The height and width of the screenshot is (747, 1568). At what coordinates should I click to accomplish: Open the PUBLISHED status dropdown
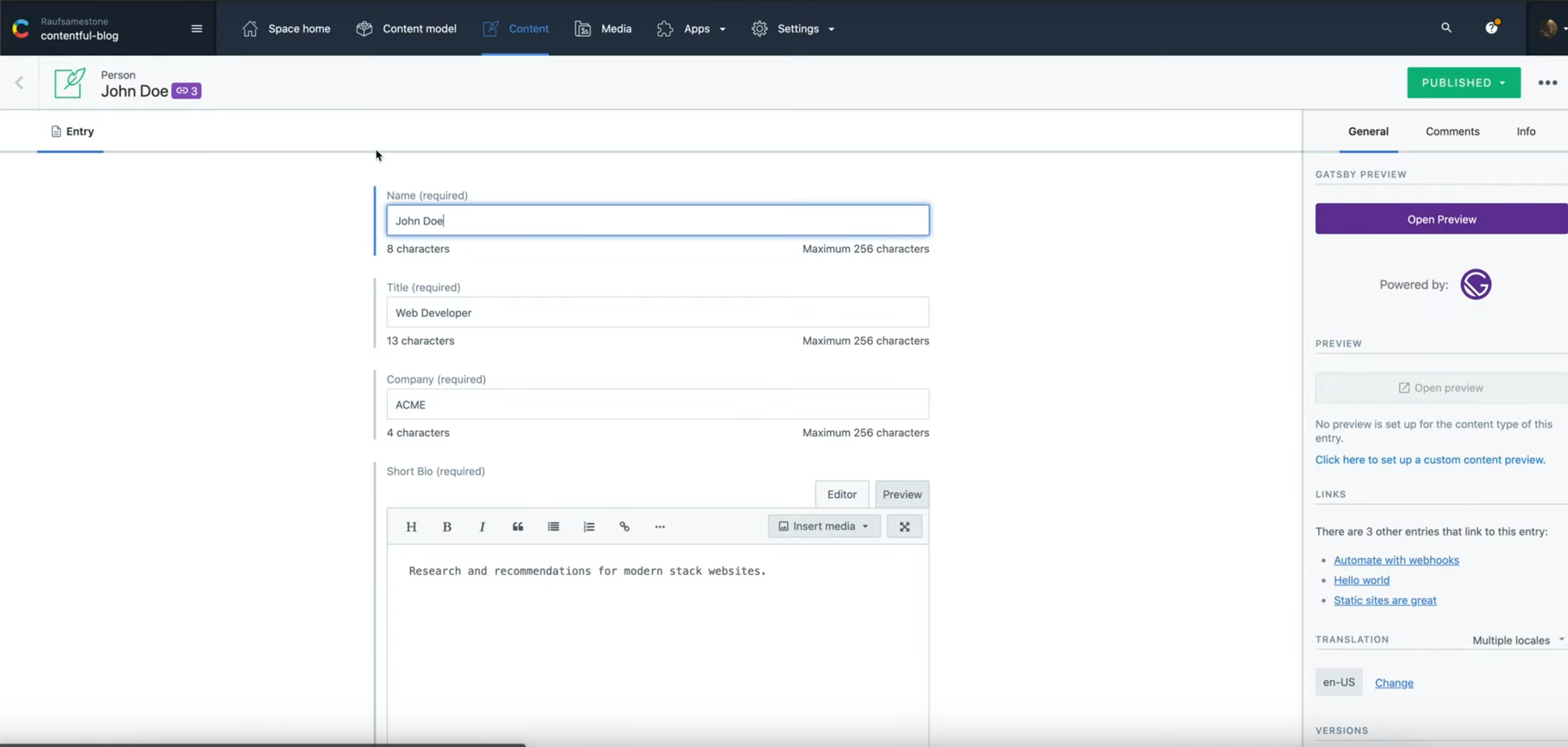[x=1464, y=82]
